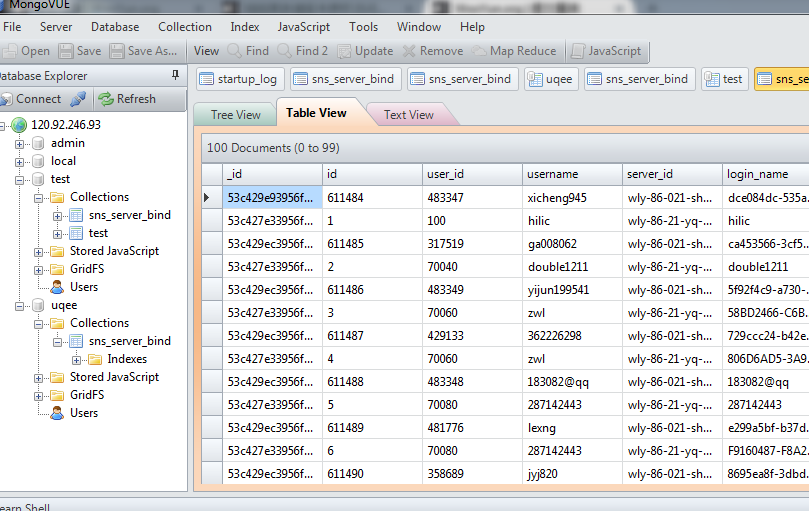The image size is (809, 511).
Task: Switch to the uqee document tab
Action: point(552,79)
